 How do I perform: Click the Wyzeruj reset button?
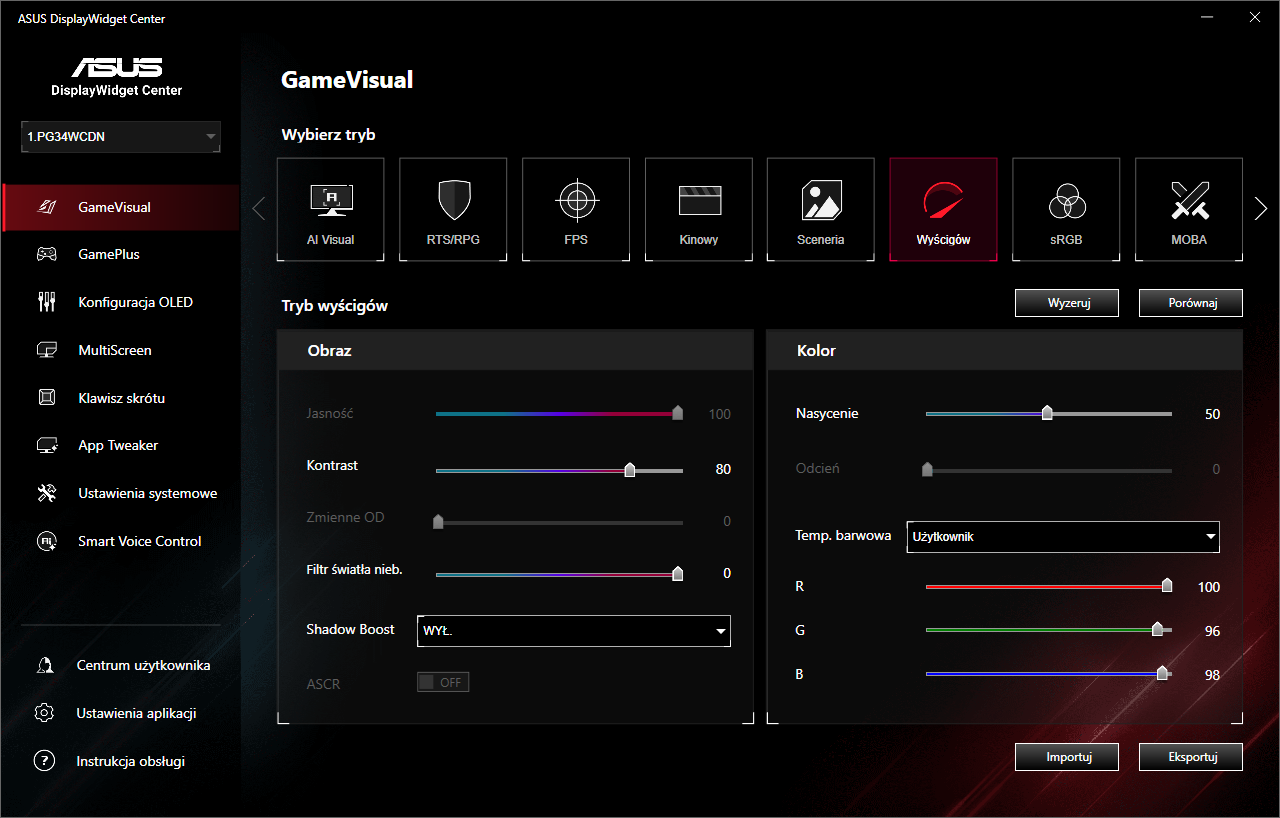1066,303
